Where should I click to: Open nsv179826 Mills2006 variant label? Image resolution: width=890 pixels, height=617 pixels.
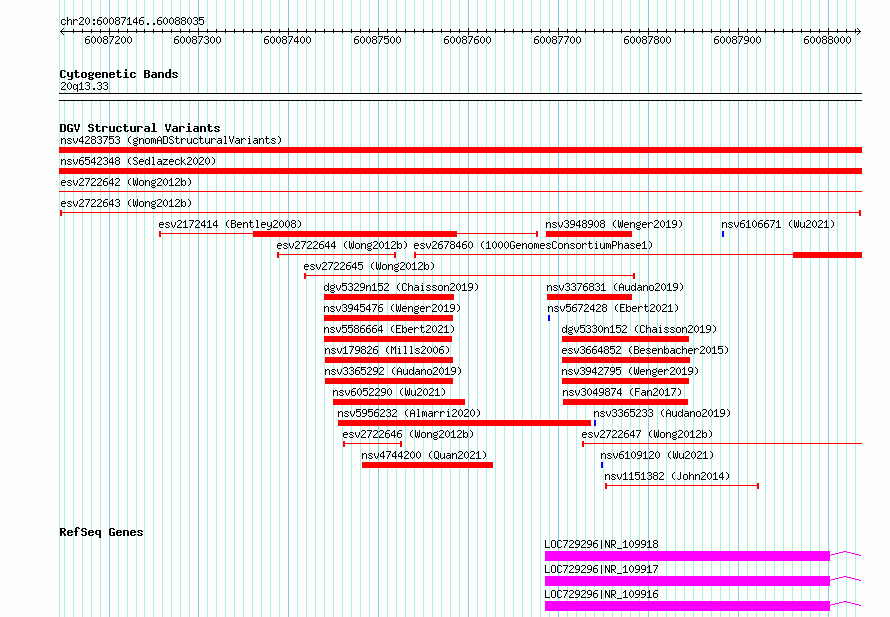tap(387, 350)
